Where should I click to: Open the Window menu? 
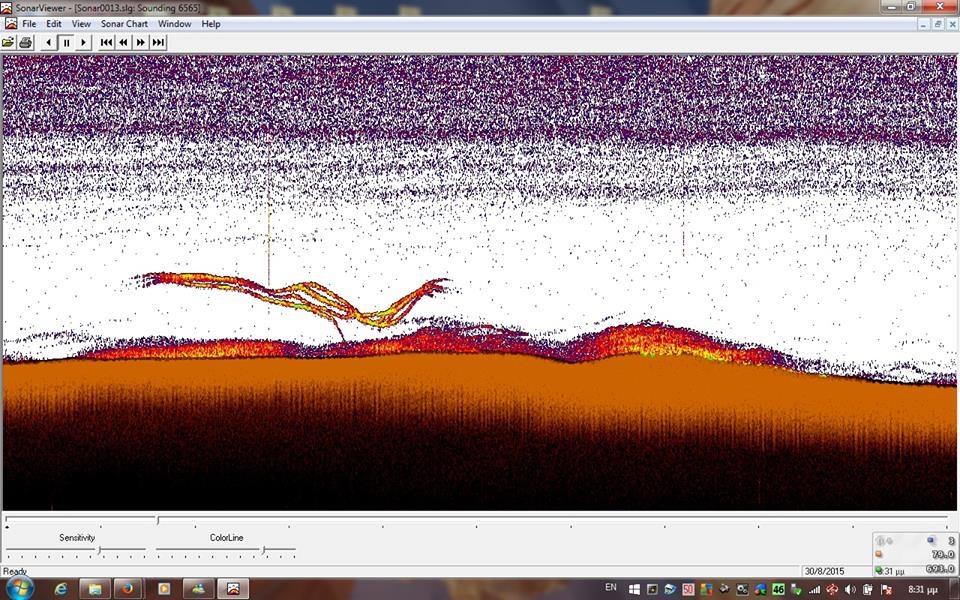click(174, 24)
